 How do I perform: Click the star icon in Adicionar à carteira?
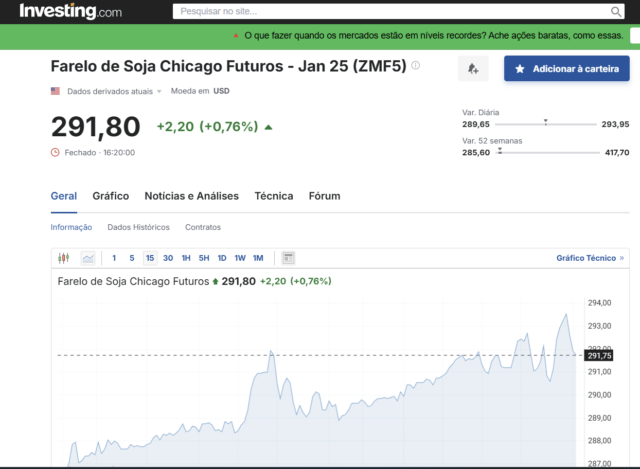point(520,69)
